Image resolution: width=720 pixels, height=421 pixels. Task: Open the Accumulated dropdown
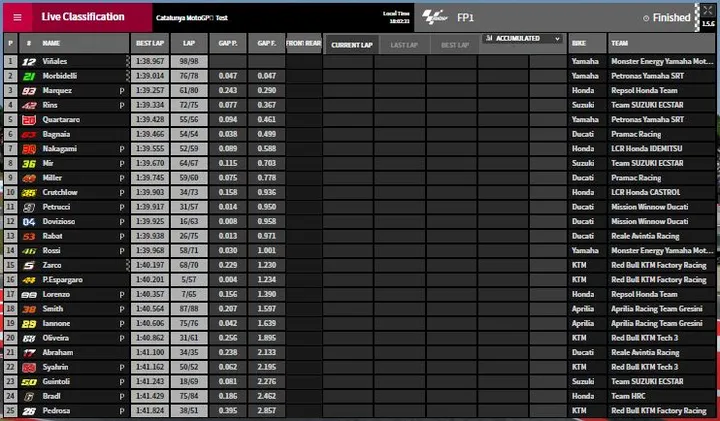pos(523,39)
